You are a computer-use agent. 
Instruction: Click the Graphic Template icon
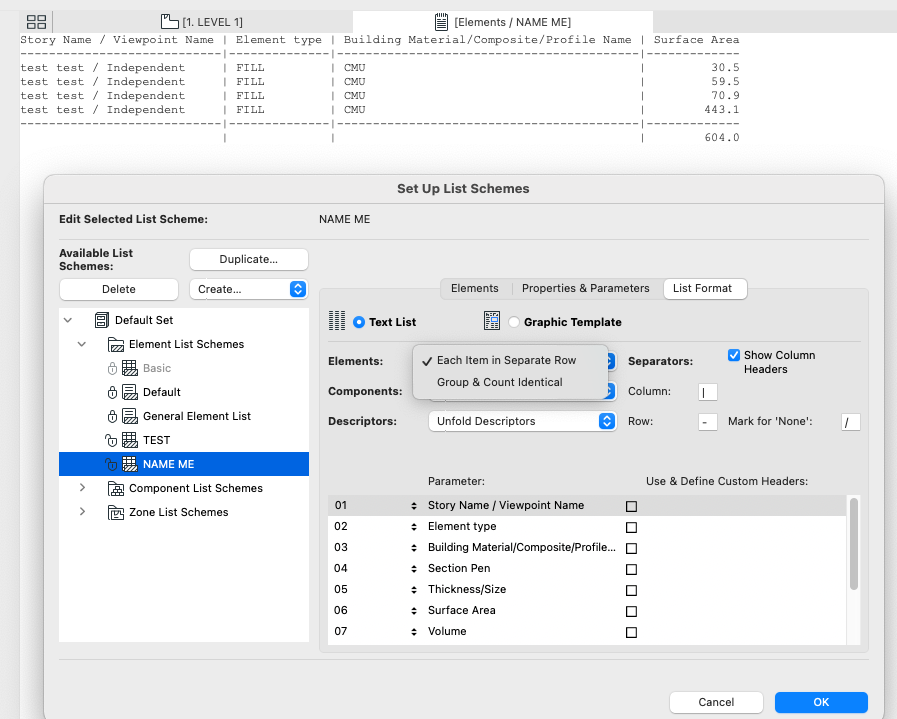pyautogui.click(x=492, y=321)
